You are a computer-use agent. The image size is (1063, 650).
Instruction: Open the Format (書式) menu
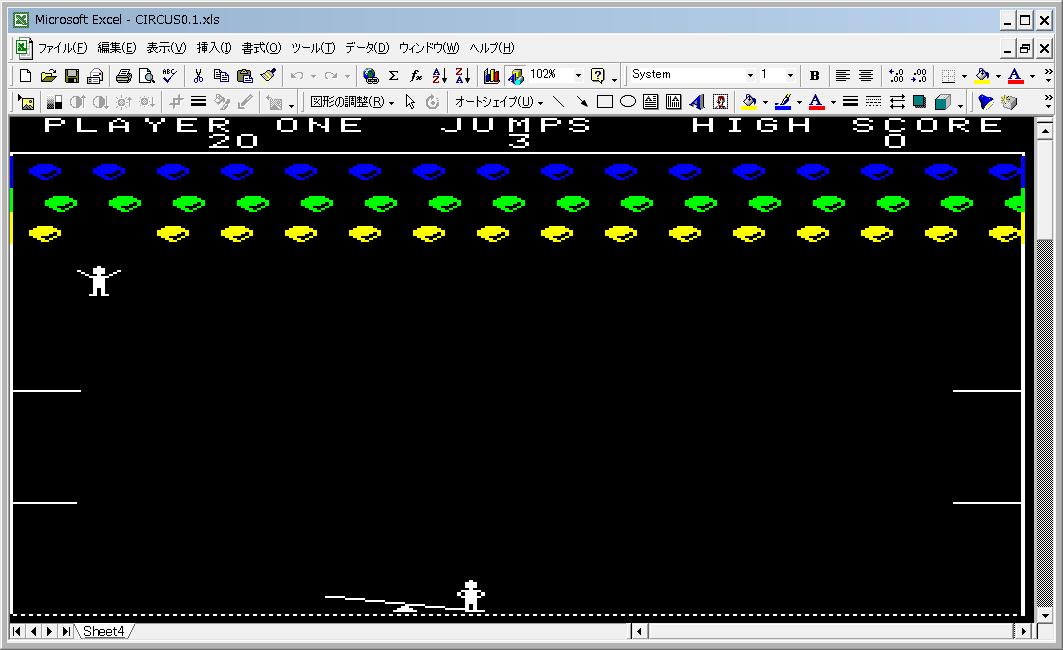(261, 47)
